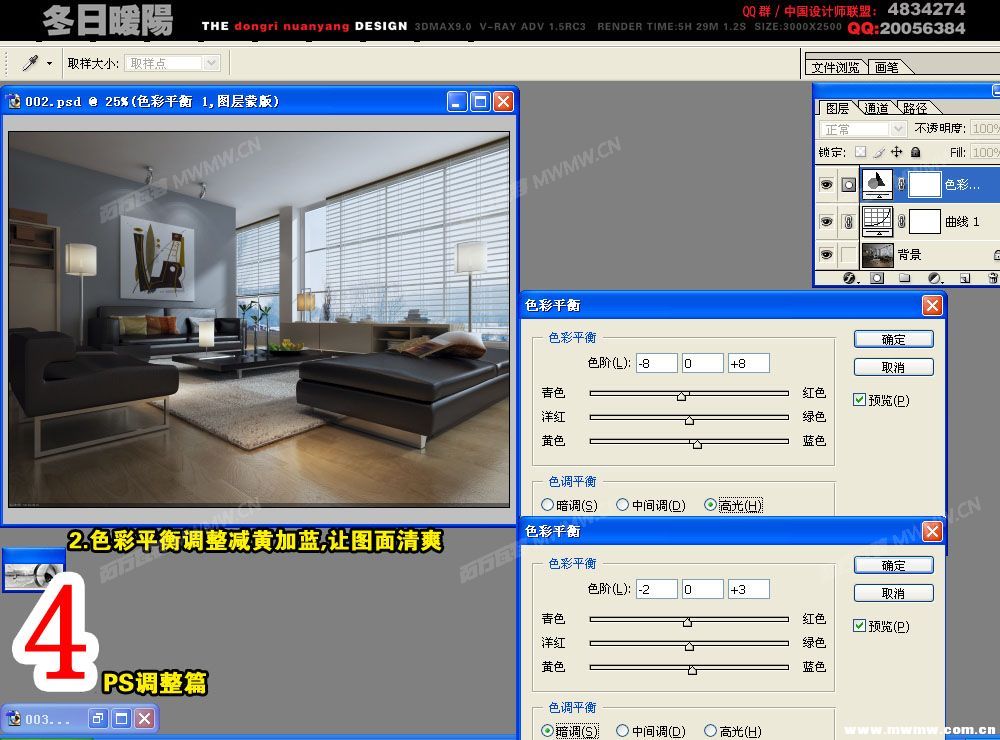Select the 图层 panel tab
Screen dimensions: 1000x740
[837, 108]
